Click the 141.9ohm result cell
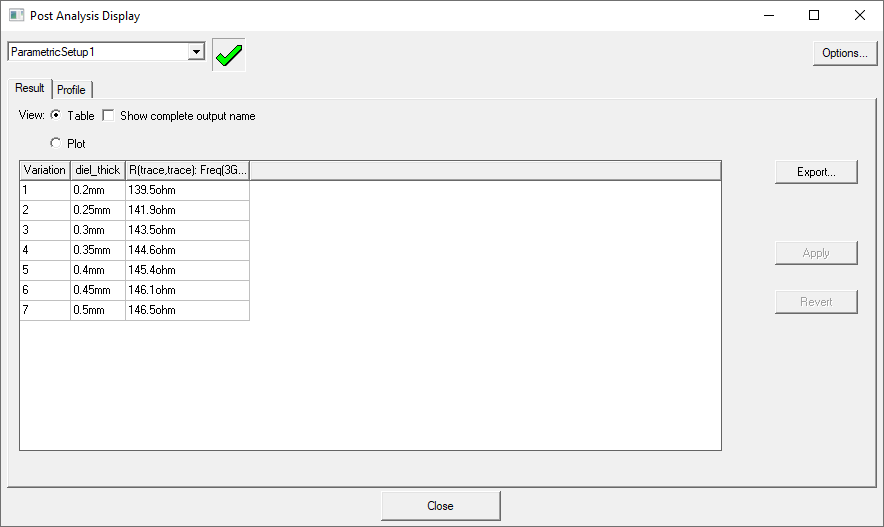884x527 pixels. tap(187, 210)
